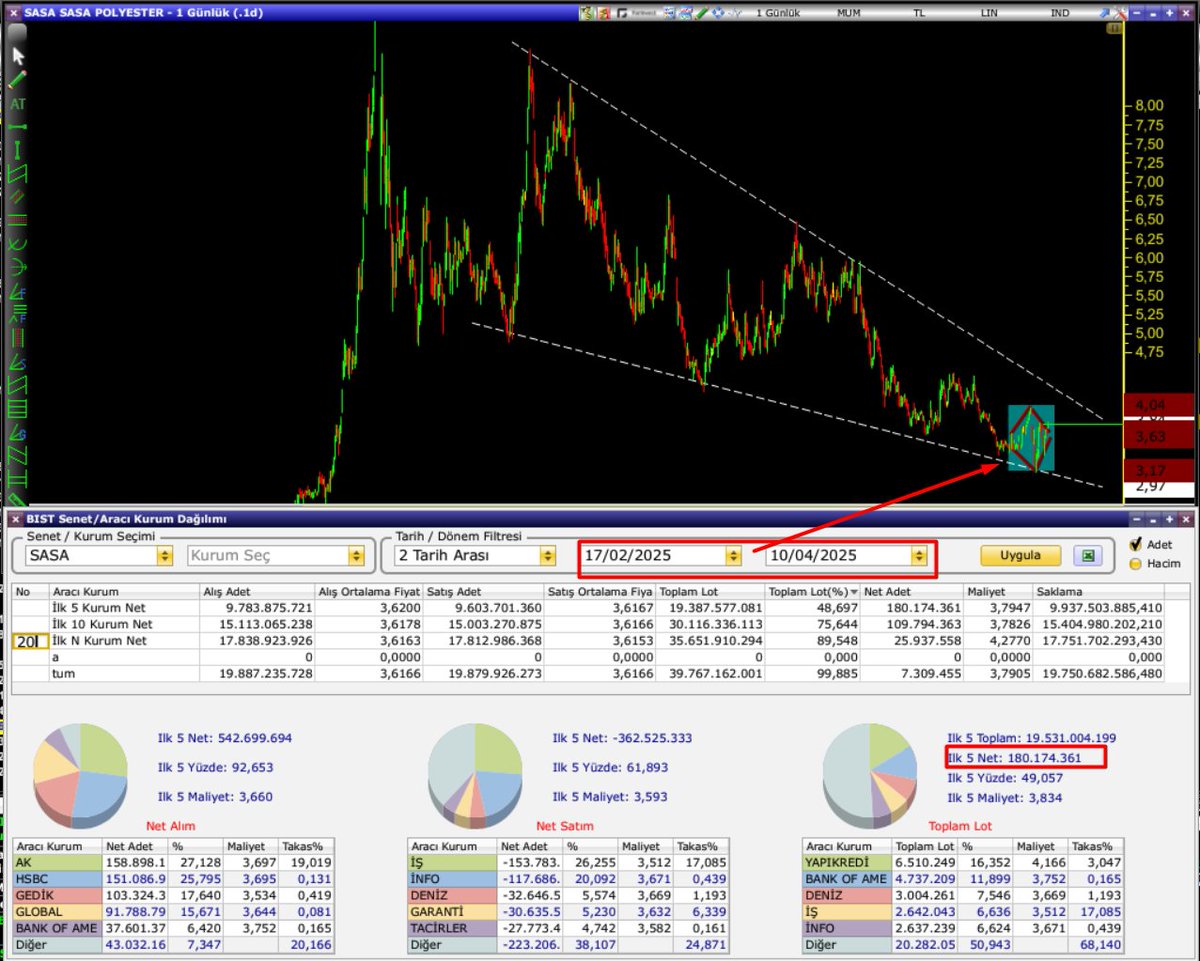
Task: Switch the TL currency option
Action: tap(919, 13)
